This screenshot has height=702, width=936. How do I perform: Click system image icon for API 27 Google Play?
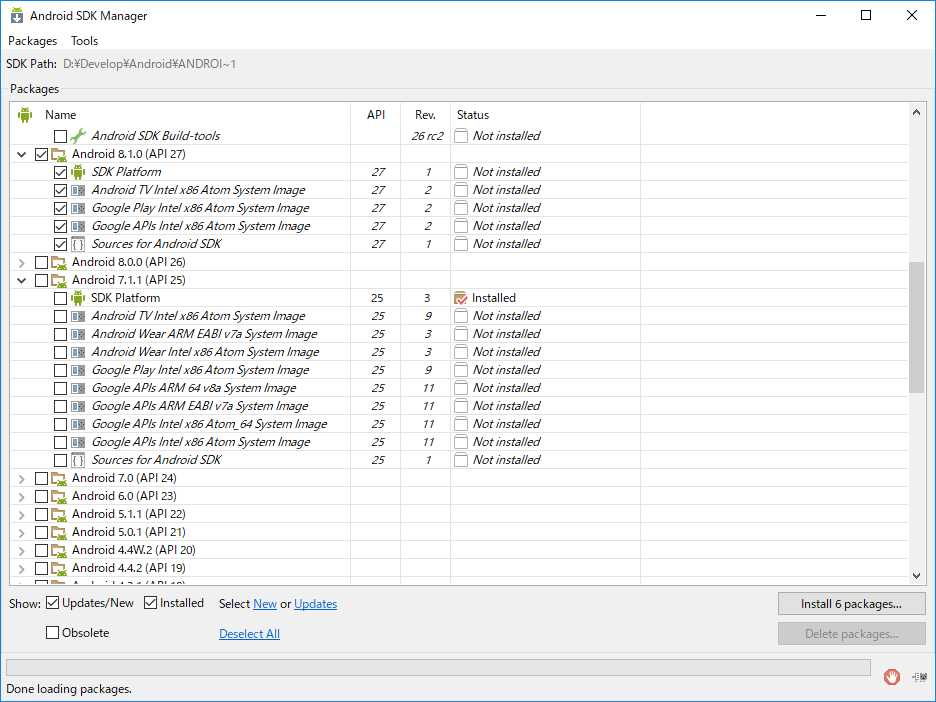pos(78,208)
